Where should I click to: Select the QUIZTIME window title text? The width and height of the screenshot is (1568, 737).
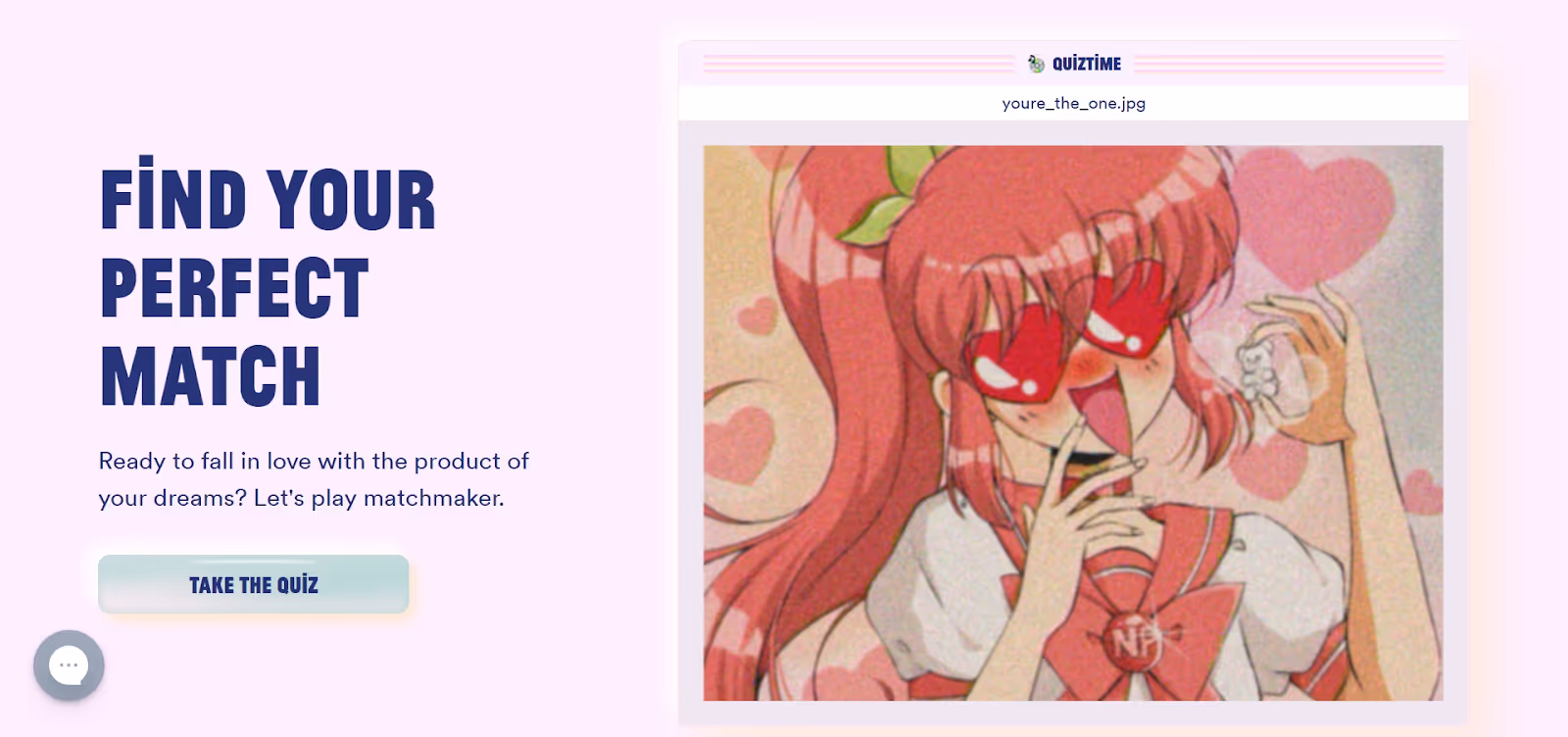[1087, 64]
